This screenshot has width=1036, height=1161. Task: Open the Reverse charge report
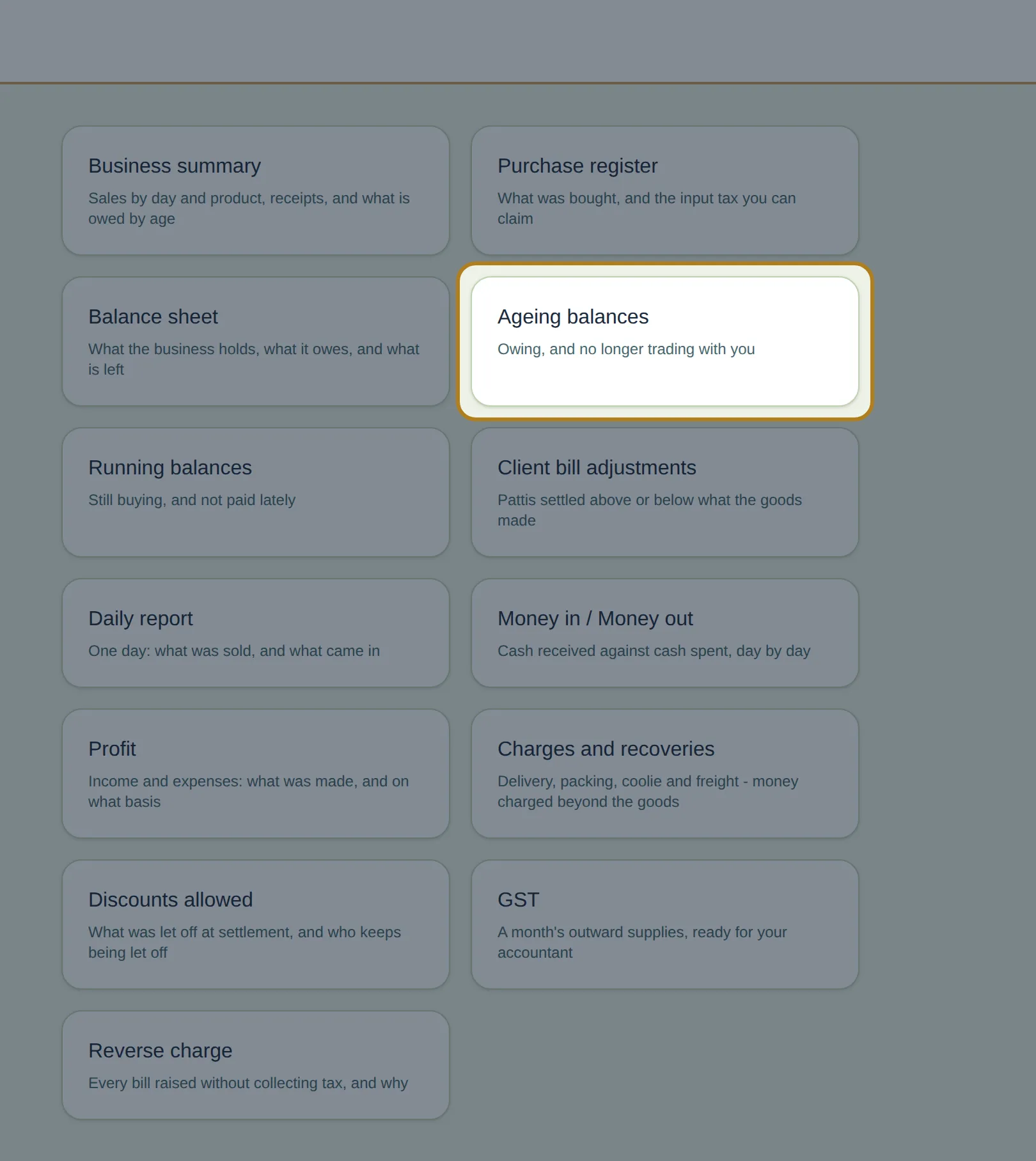pos(256,1065)
